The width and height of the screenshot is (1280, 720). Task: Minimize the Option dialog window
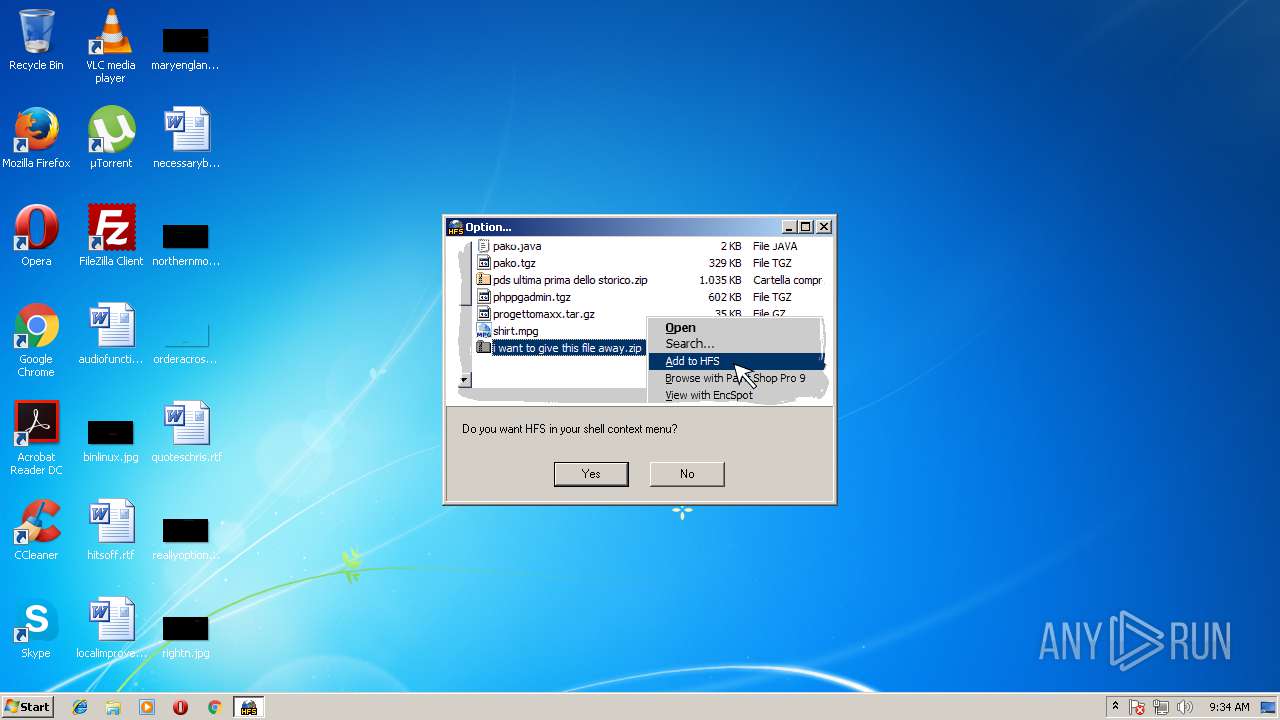[789, 227]
